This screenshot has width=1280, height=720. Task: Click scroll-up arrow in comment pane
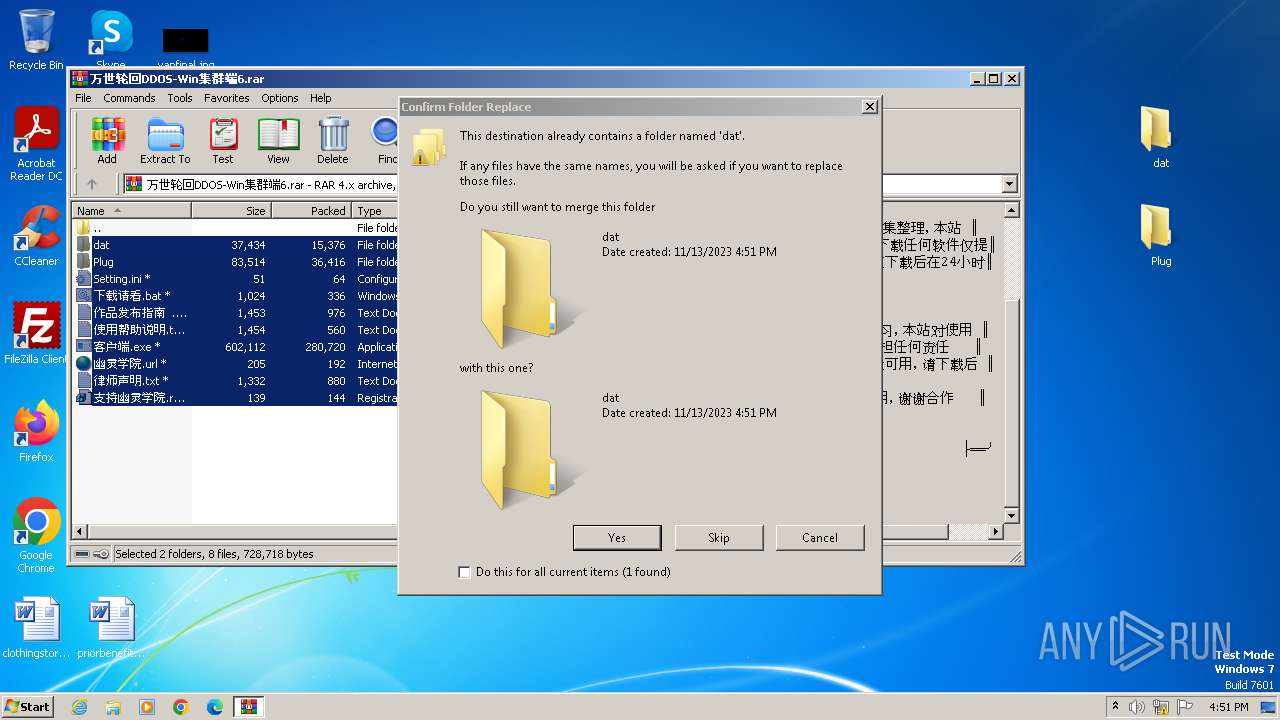(x=1011, y=211)
